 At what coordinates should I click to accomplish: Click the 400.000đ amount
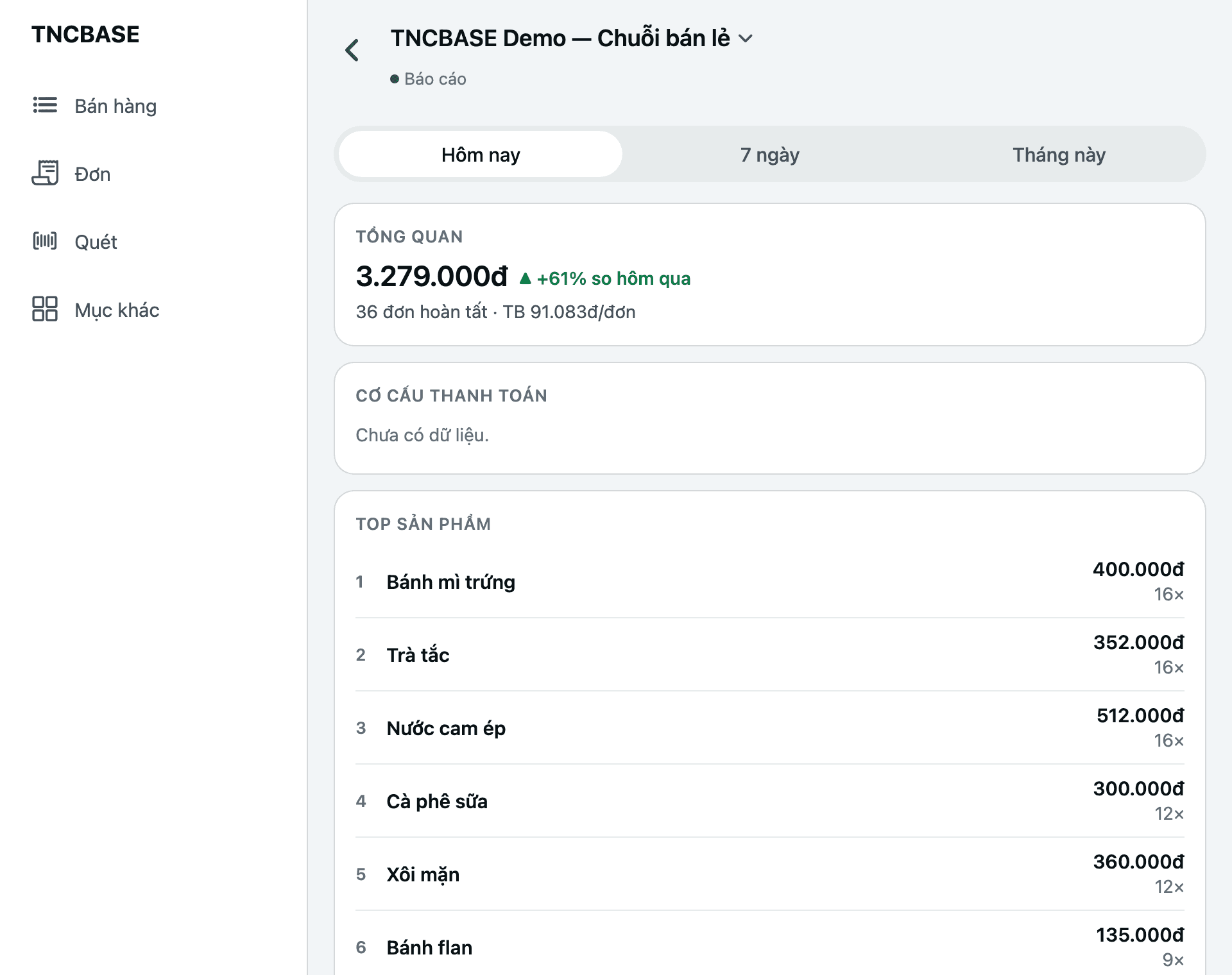click(1138, 569)
